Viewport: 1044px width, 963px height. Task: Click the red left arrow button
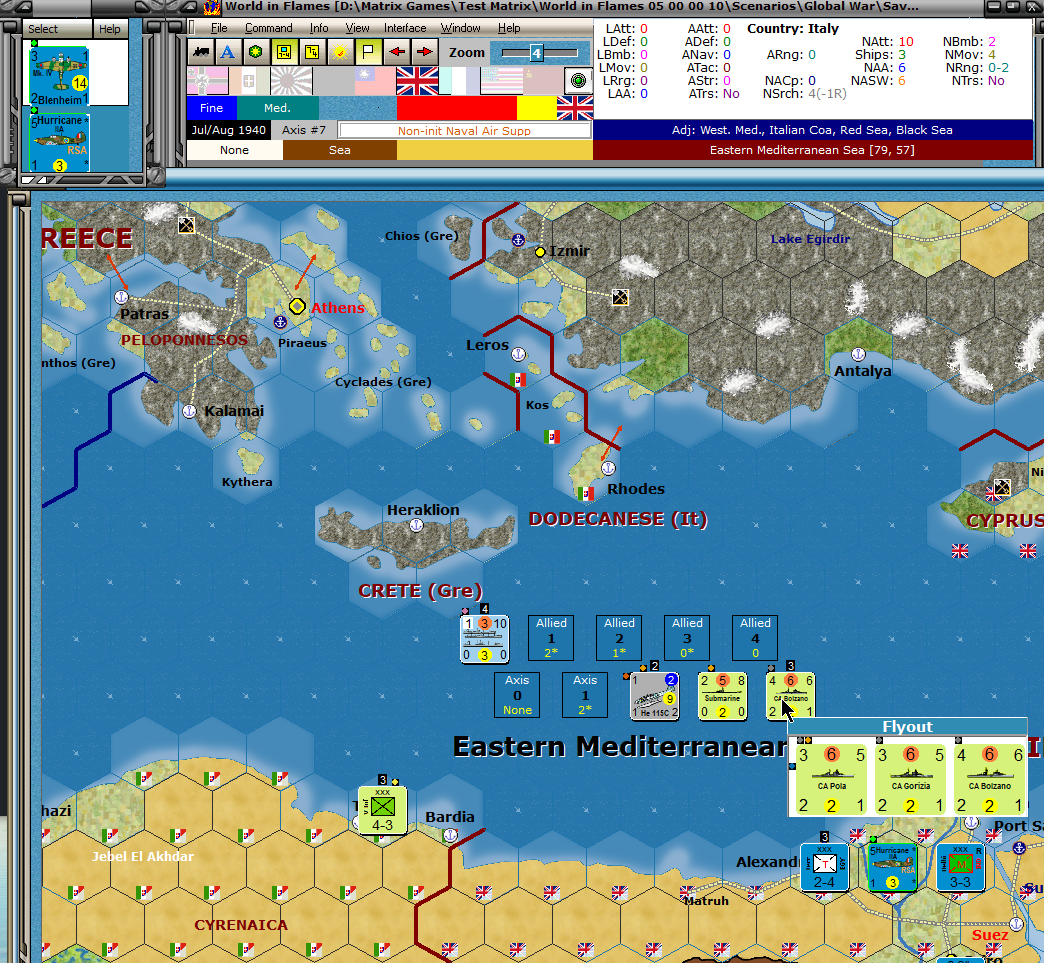[x=397, y=53]
